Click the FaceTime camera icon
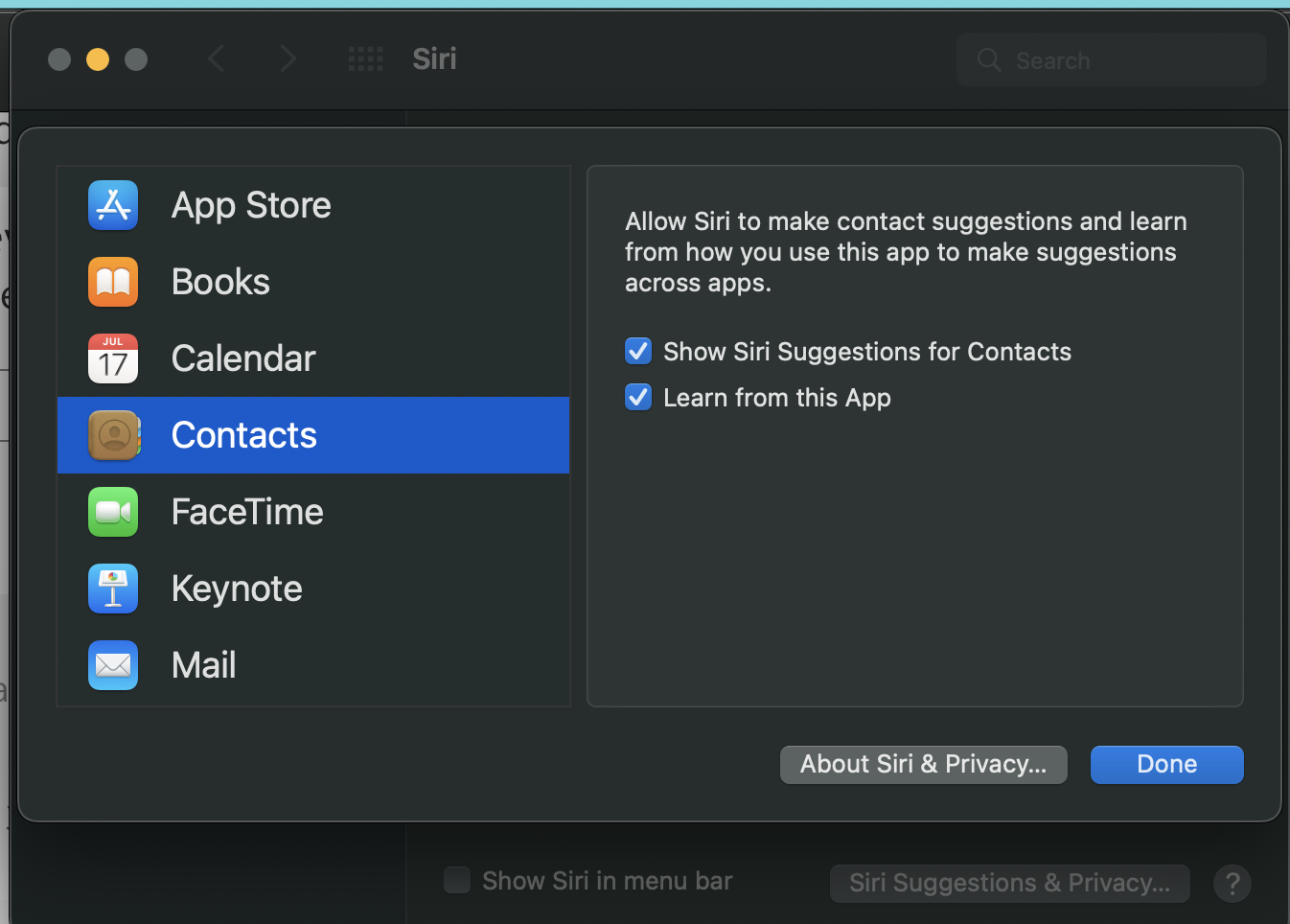Image resolution: width=1290 pixels, height=924 pixels. pos(113,512)
